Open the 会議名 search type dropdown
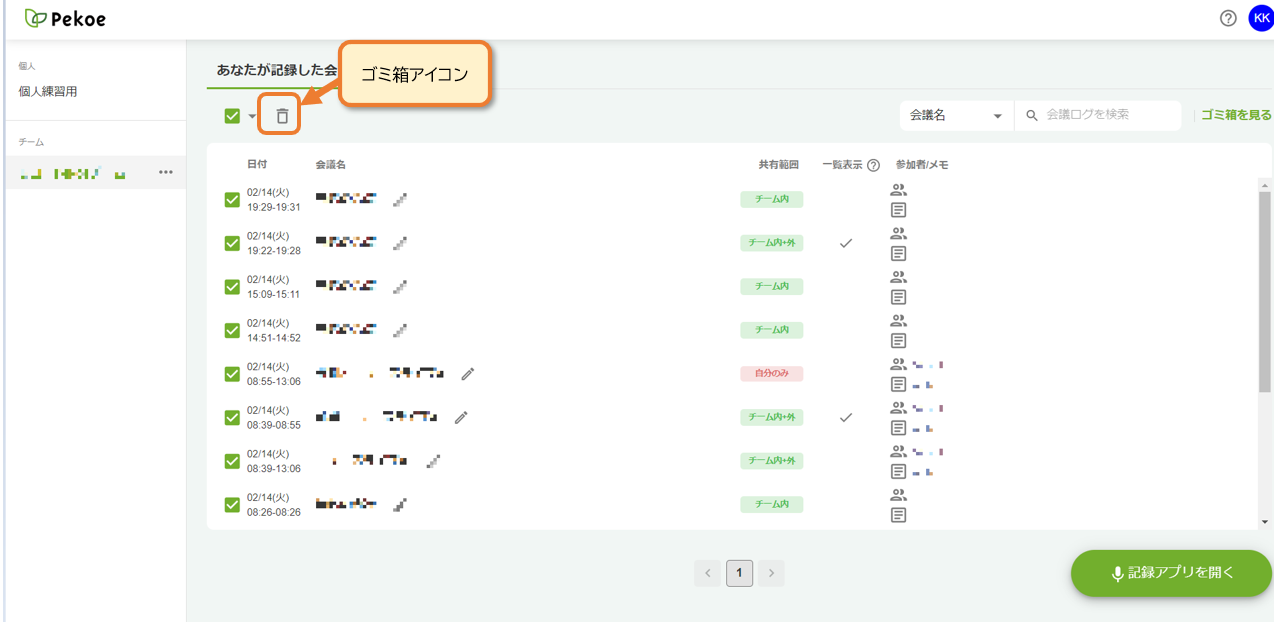 [956, 115]
